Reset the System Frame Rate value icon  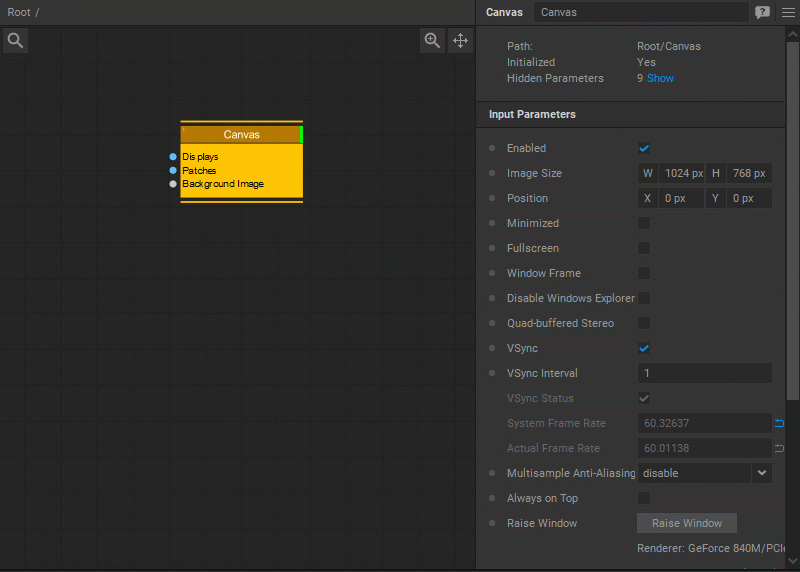click(779, 423)
